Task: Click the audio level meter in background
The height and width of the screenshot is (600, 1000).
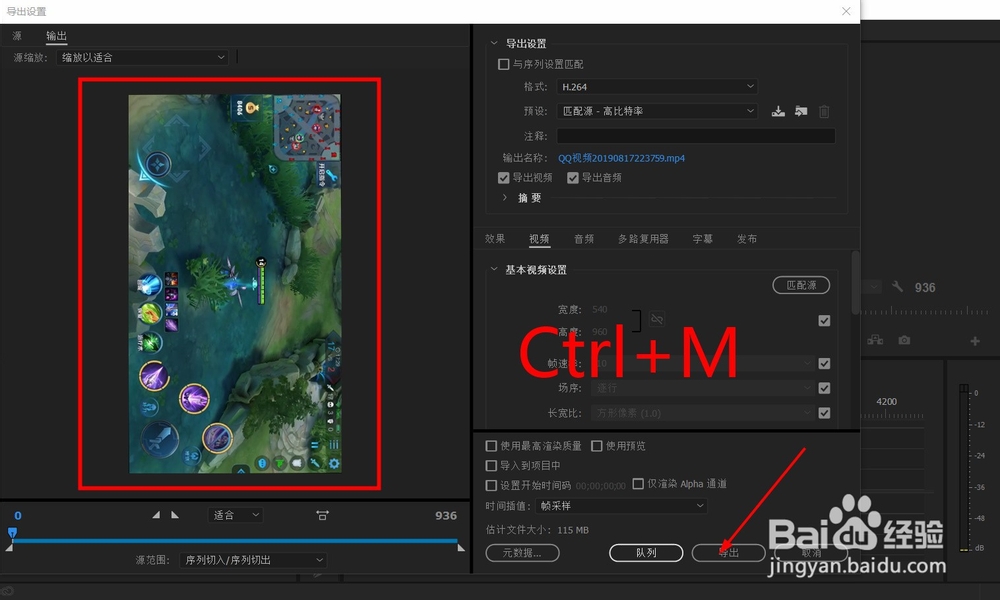Action: (964, 467)
